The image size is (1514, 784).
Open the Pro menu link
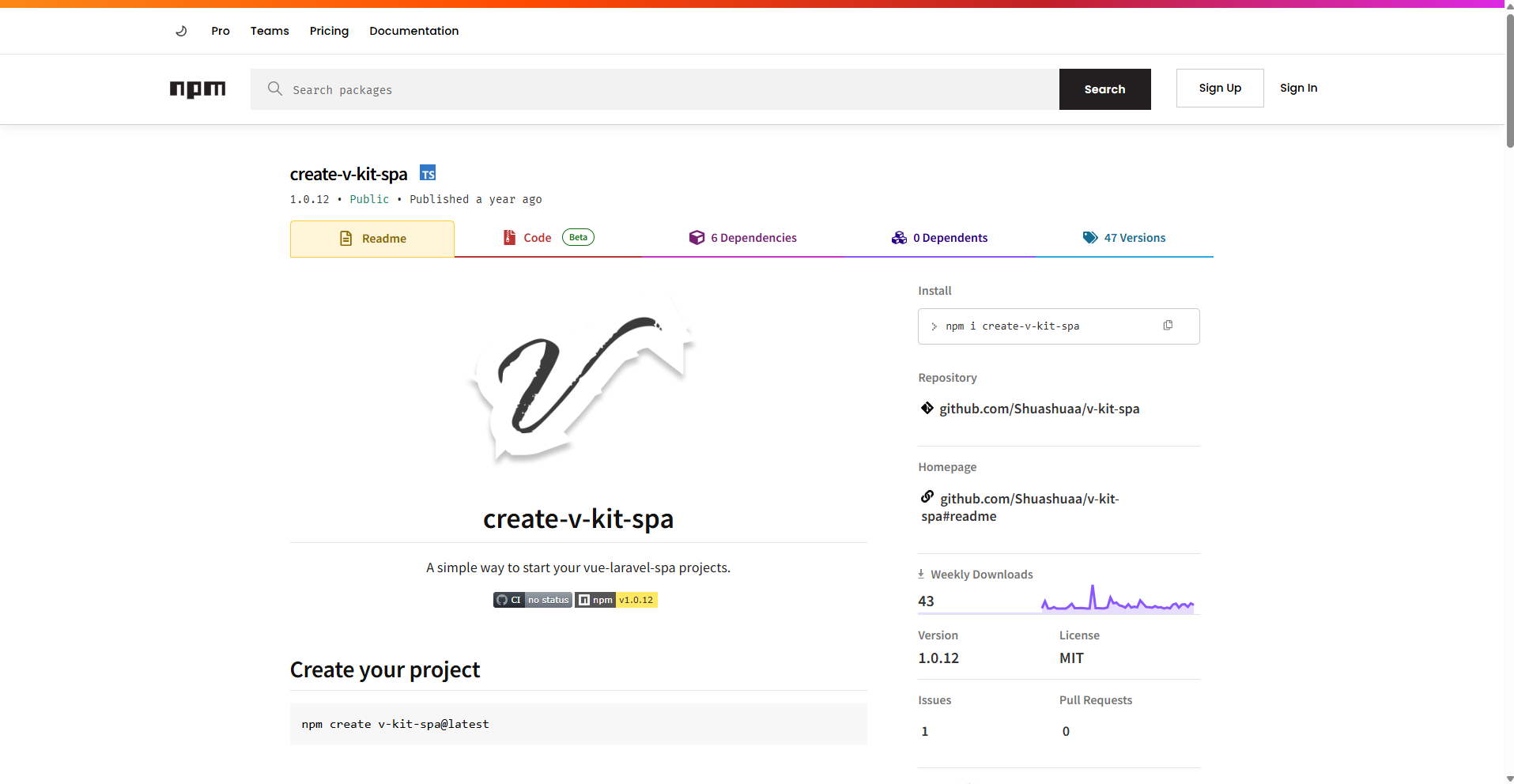tap(221, 31)
